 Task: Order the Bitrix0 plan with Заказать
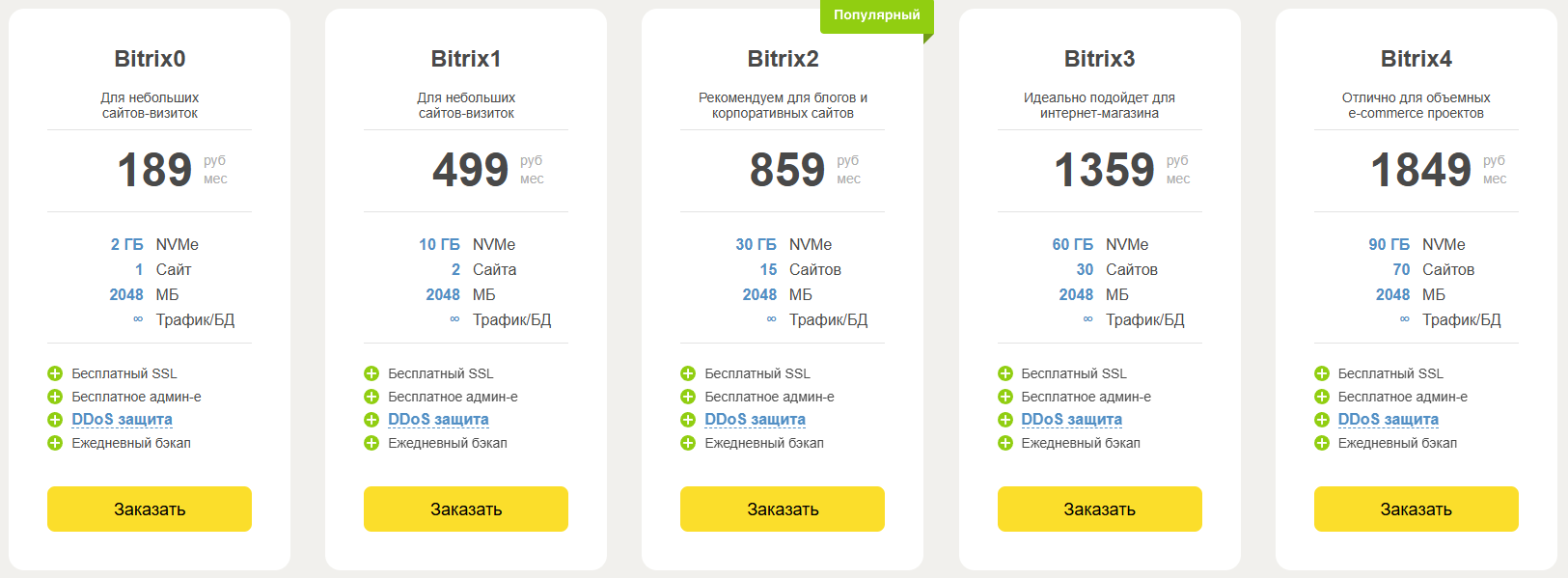pyautogui.click(x=150, y=509)
